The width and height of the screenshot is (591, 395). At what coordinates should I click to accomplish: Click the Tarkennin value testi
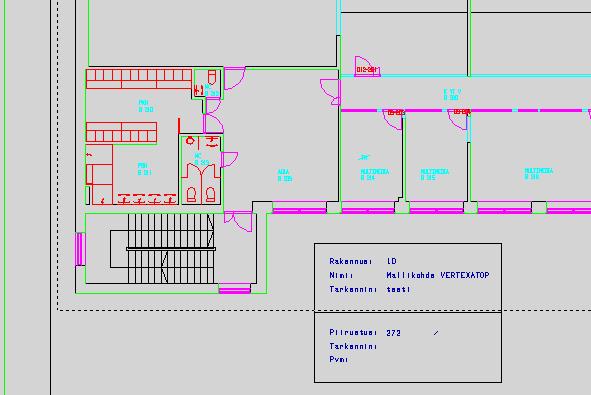coord(398,289)
